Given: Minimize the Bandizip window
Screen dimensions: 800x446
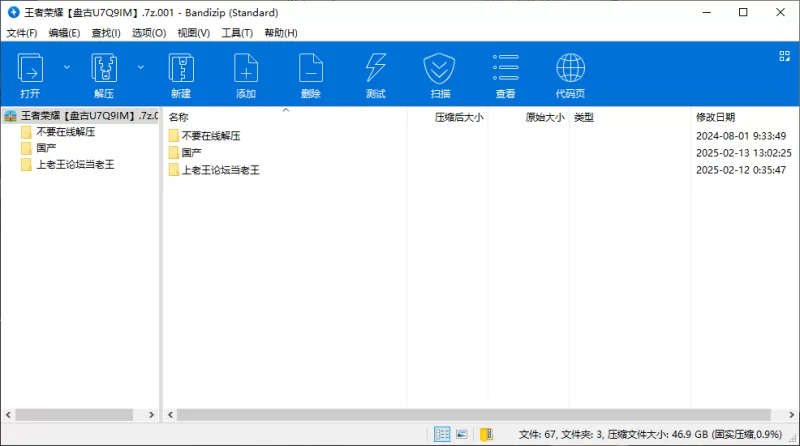Looking at the screenshot, I should click(707, 12).
